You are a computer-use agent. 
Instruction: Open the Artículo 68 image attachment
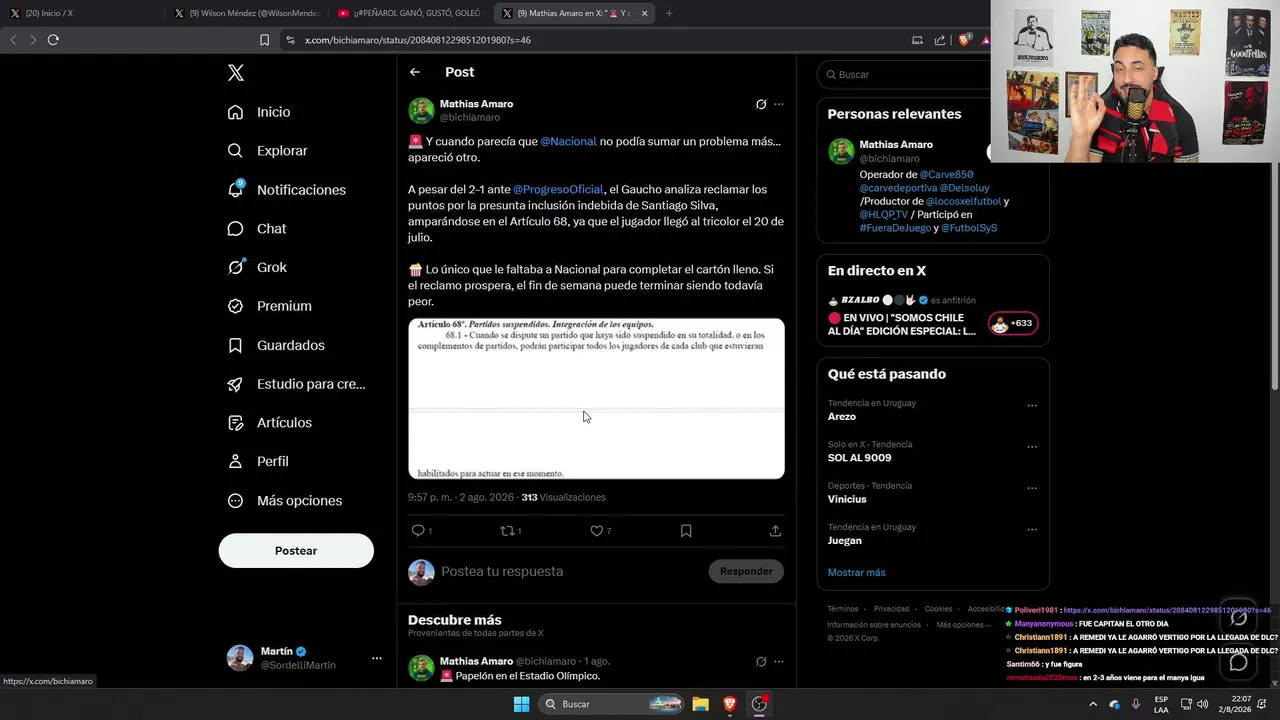596,399
